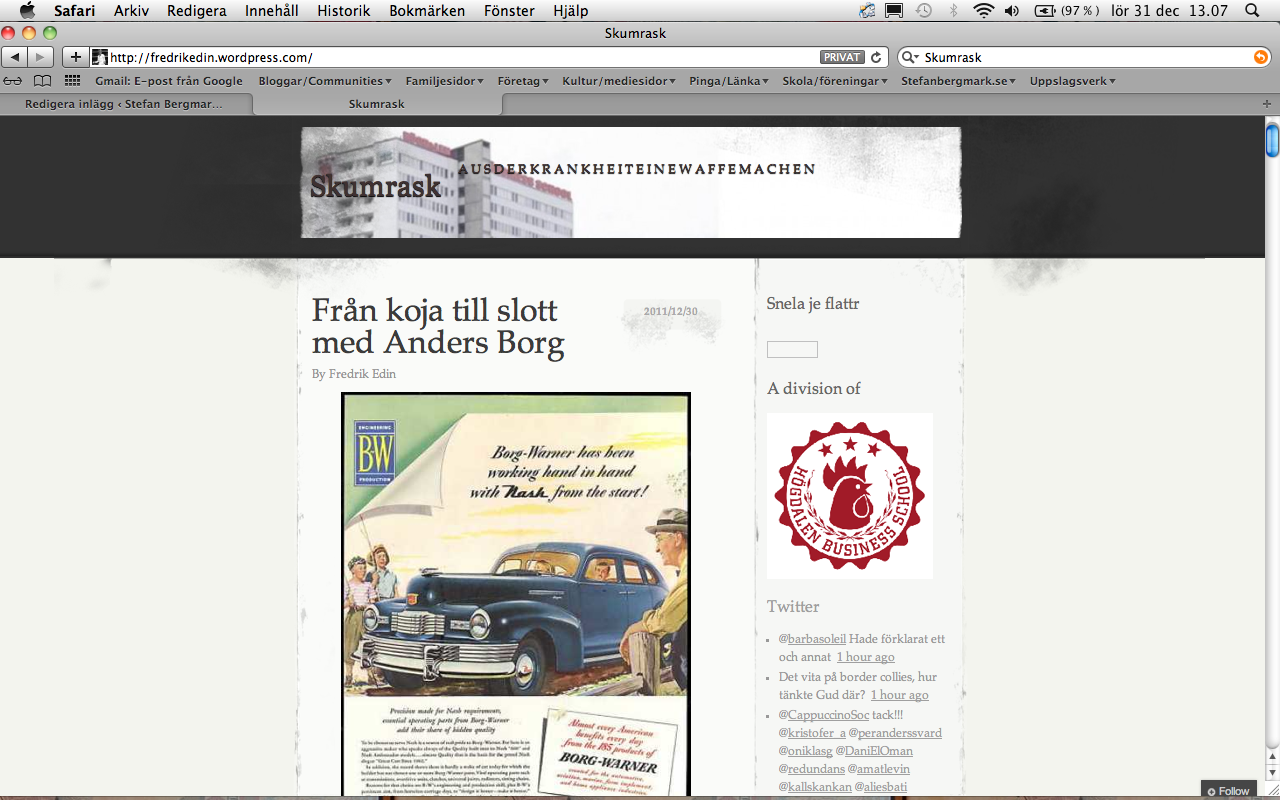The height and width of the screenshot is (800, 1280).
Task: Add the current page as a bookmark
Action: (75, 57)
